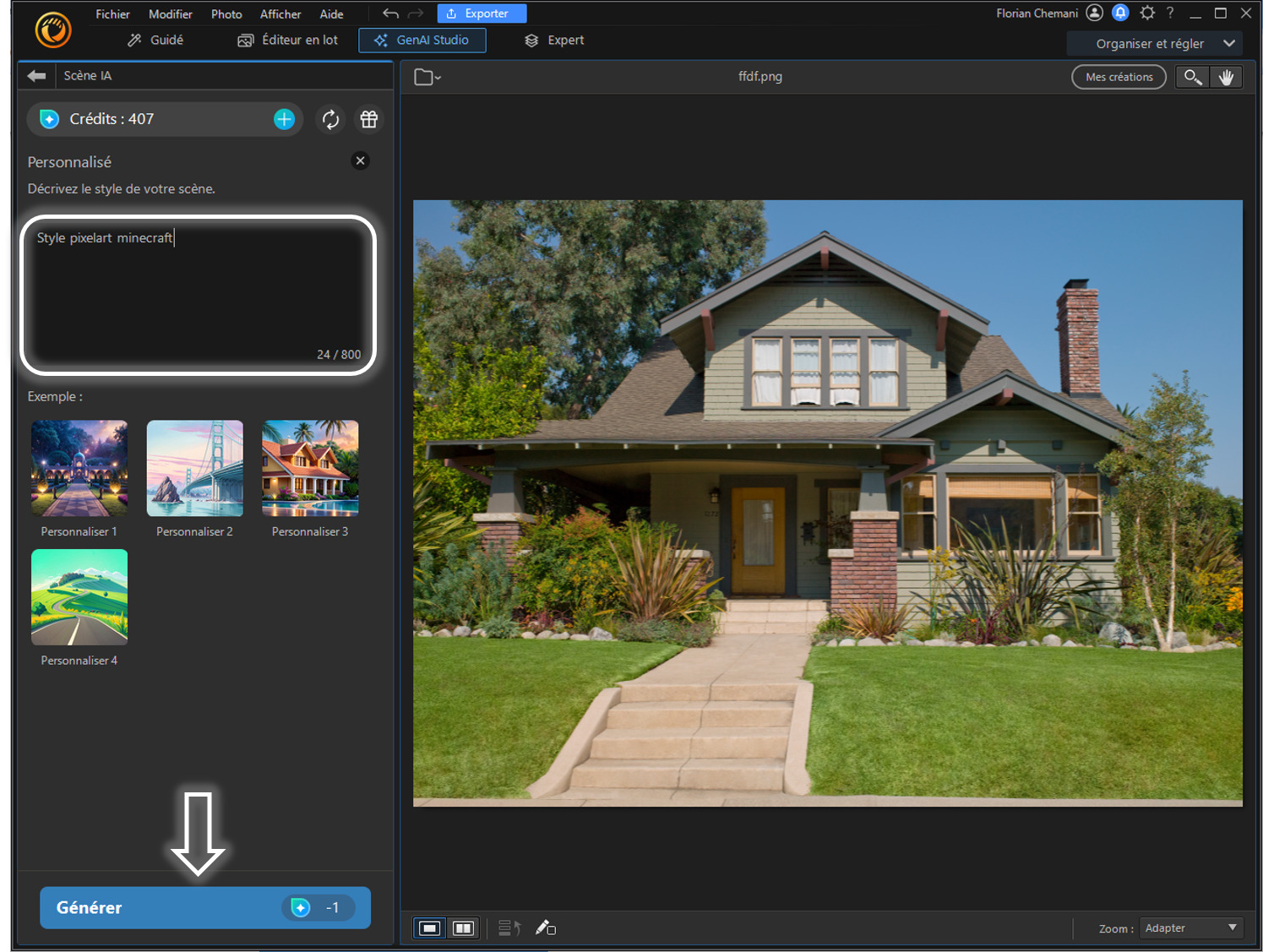Click the undo arrow

point(390,14)
